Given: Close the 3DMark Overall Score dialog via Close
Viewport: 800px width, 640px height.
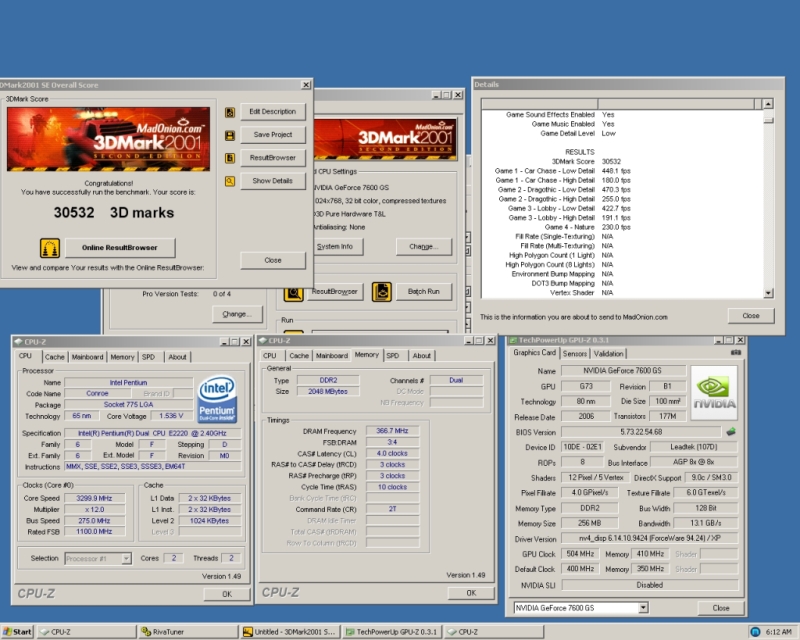Looking at the screenshot, I should [272, 260].
